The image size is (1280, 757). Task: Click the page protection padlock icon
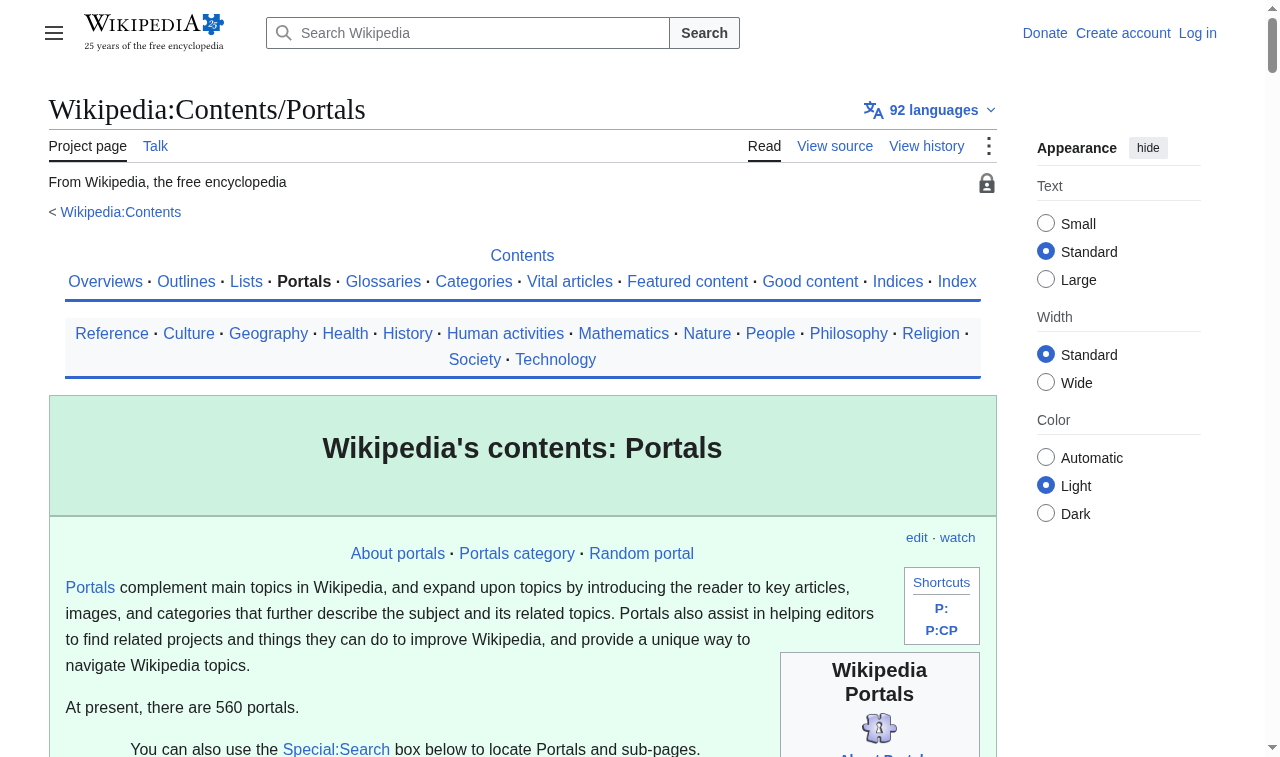pyautogui.click(x=987, y=183)
